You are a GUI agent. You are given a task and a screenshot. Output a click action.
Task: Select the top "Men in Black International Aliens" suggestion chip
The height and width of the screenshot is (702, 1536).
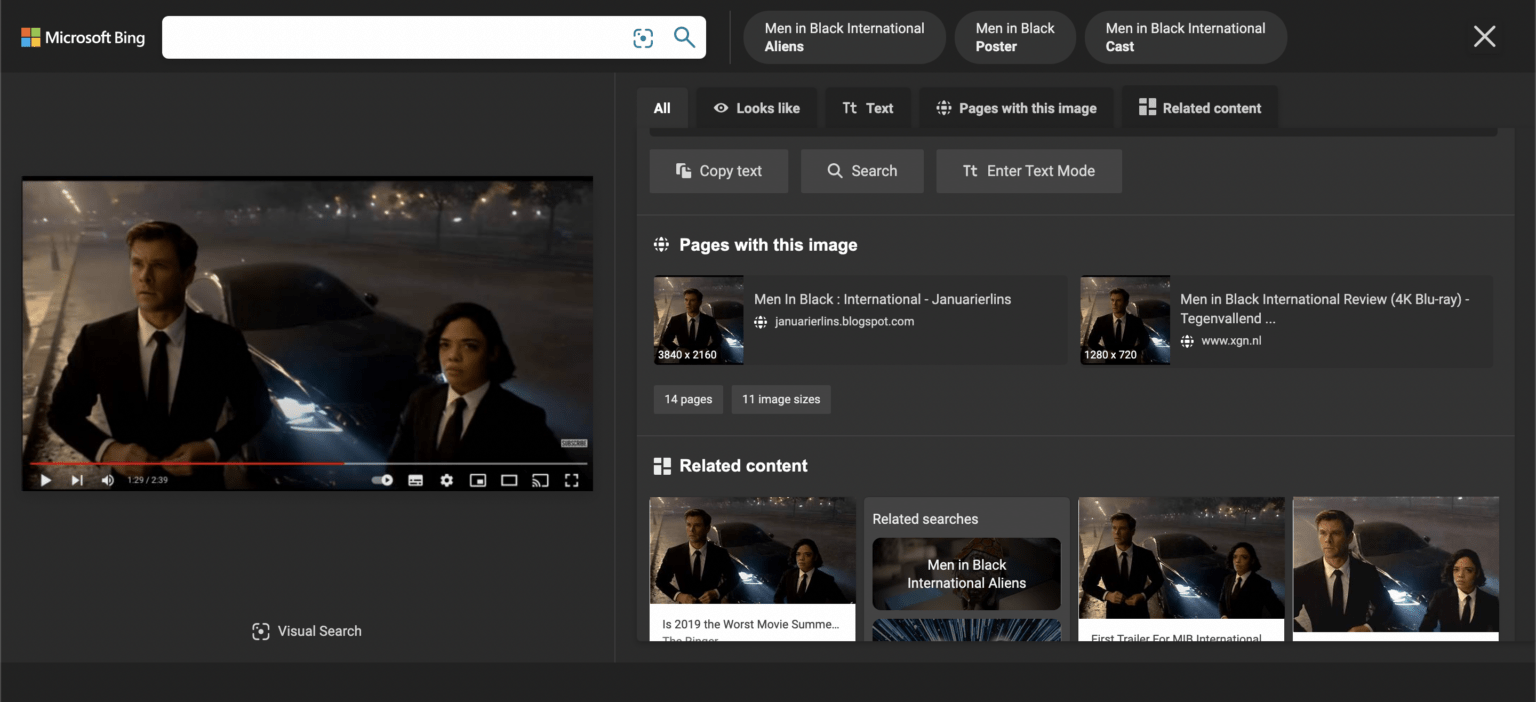[x=845, y=37]
